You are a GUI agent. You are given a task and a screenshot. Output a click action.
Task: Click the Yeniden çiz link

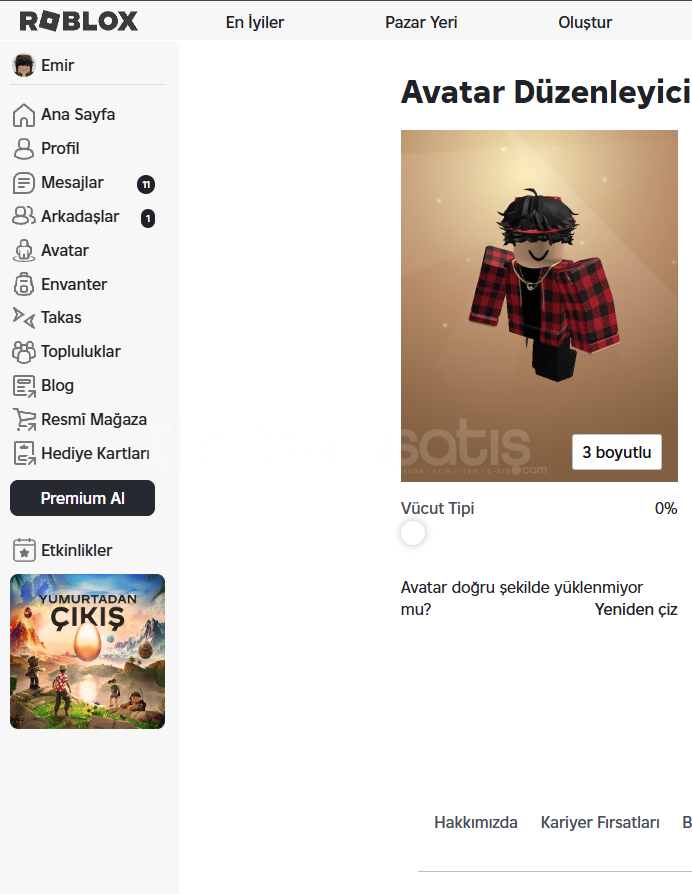[636, 609]
